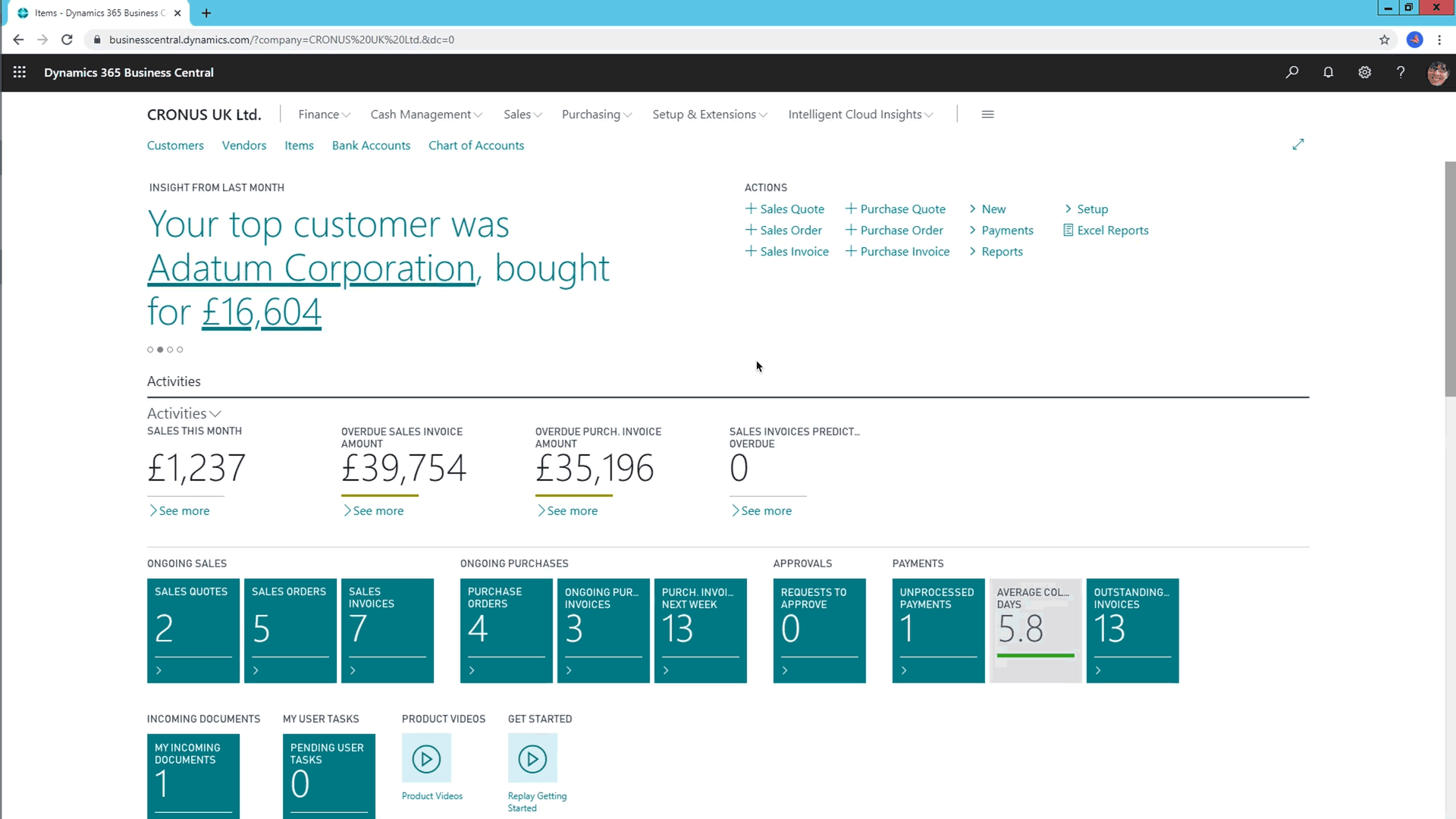Image resolution: width=1456 pixels, height=819 pixels.
Task: Click the help question mark icon
Action: point(1401,72)
